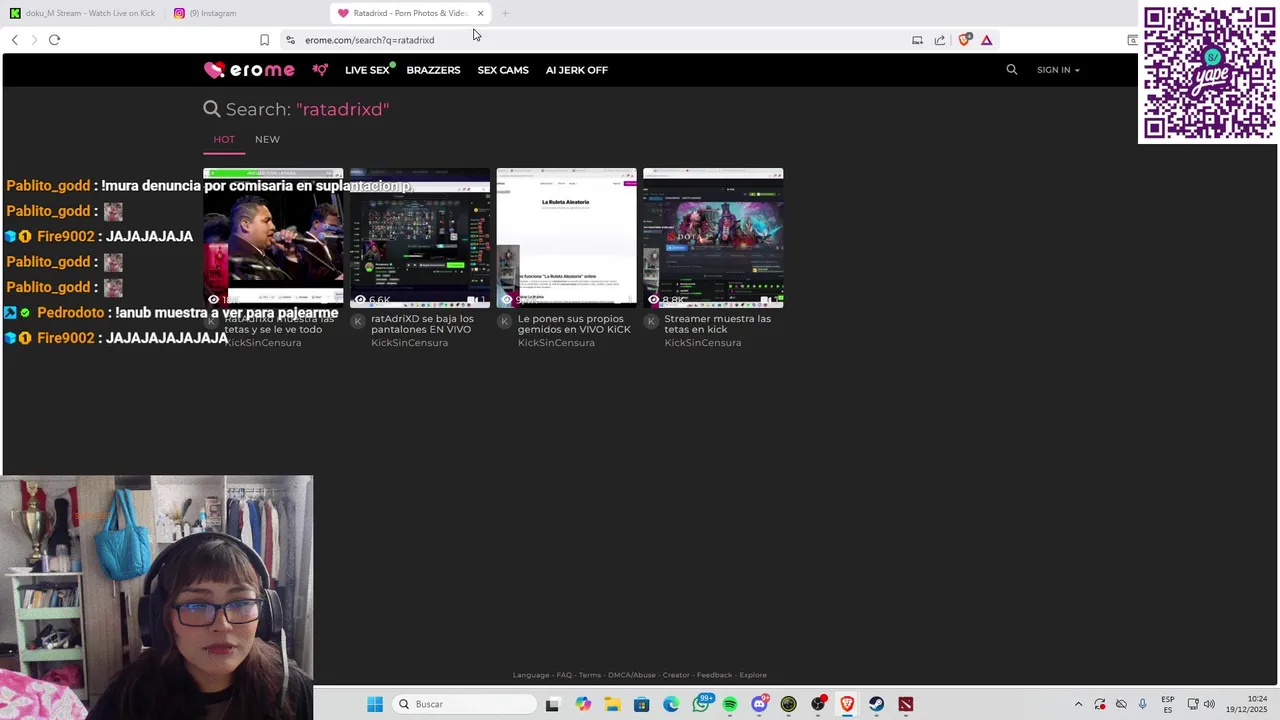This screenshot has width=1280, height=720.
Task: Open 'Le ponen sus propios gemidos' album title
Action: click(x=574, y=324)
